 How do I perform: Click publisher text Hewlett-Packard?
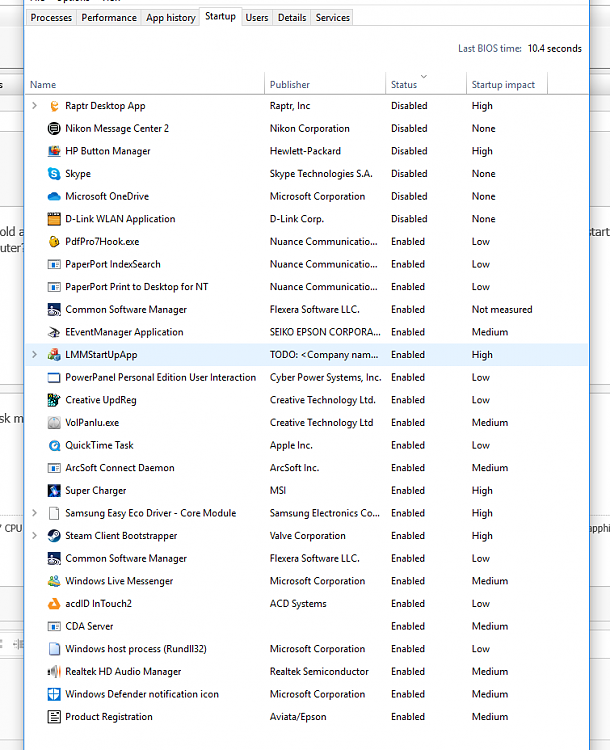(x=305, y=151)
